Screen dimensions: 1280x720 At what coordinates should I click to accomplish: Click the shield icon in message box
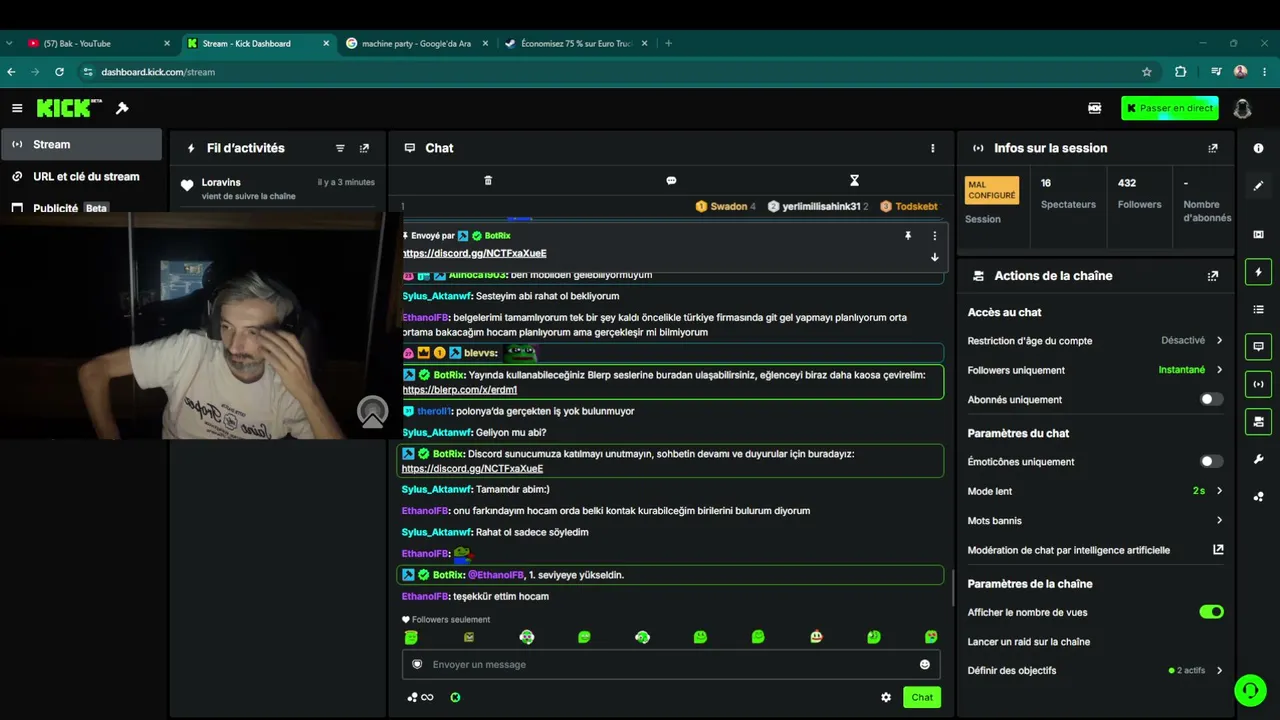point(417,664)
